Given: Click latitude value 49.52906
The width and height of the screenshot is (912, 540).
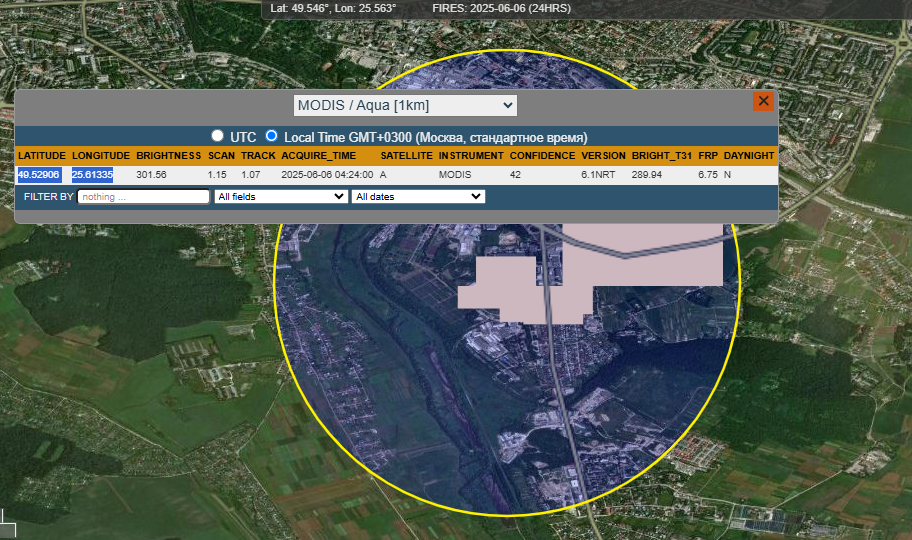Looking at the screenshot, I should click(x=39, y=175).
